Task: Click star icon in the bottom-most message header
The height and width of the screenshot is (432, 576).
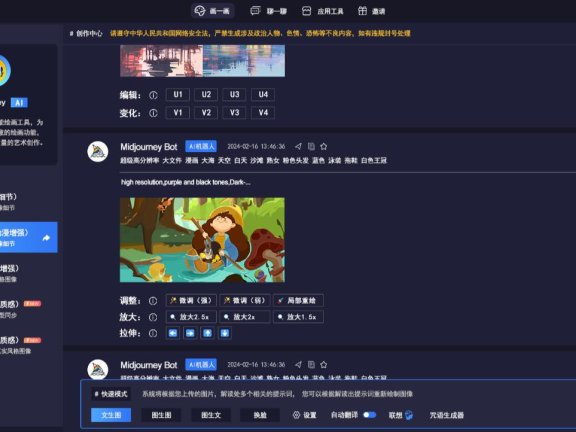Action: [324, 365]
